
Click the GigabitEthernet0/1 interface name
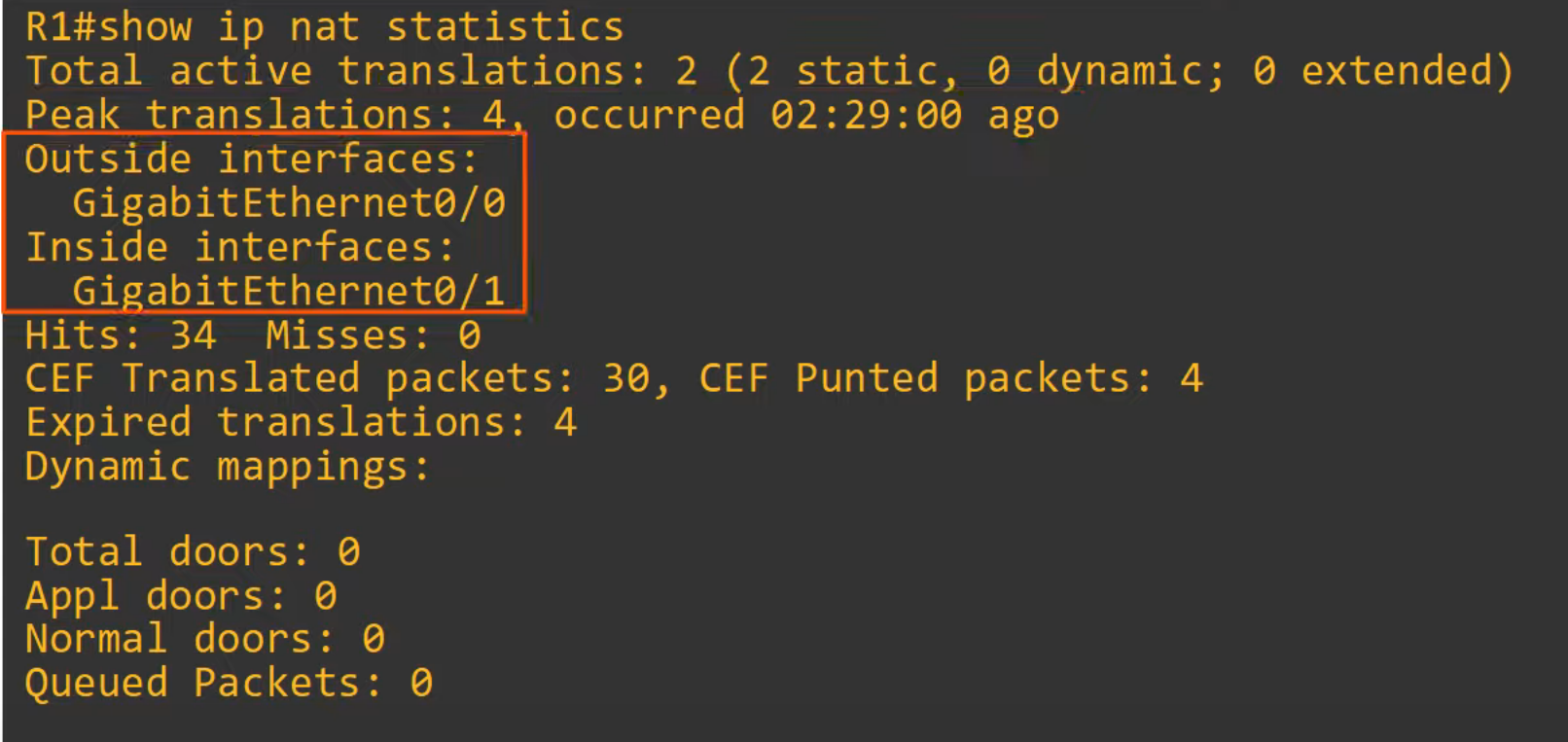point(289,291)
